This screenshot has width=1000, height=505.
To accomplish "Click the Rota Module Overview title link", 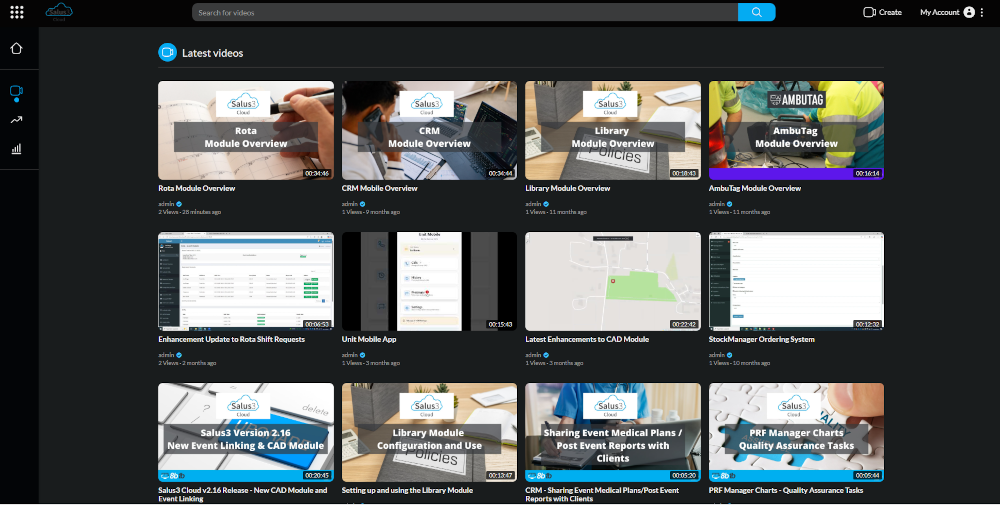I will pyautogui.click(x=196, y=188).
